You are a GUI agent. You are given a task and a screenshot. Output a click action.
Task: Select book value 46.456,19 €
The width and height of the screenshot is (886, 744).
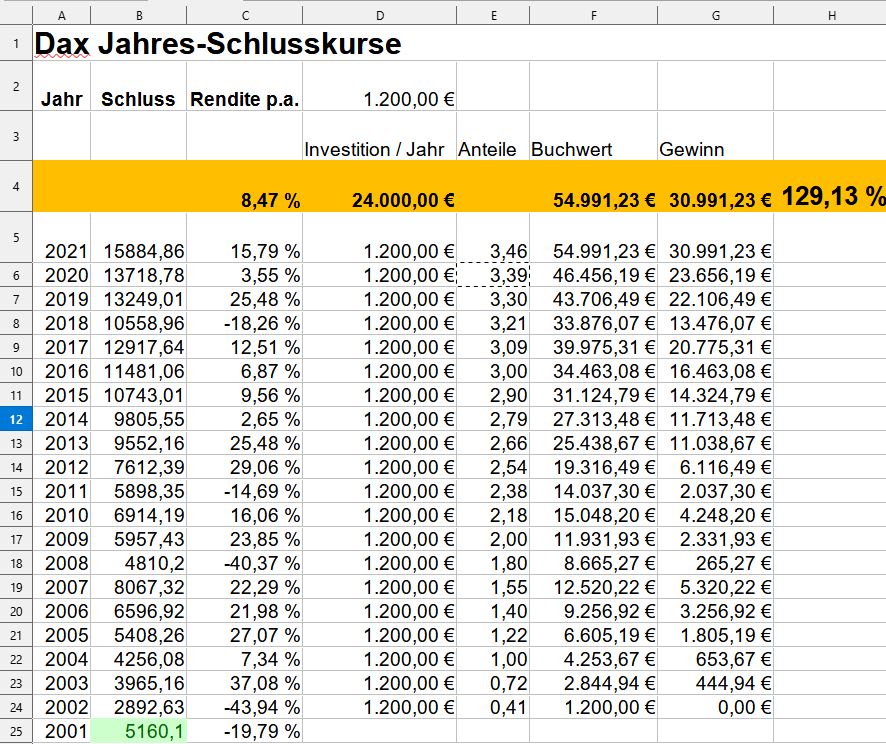593,275
